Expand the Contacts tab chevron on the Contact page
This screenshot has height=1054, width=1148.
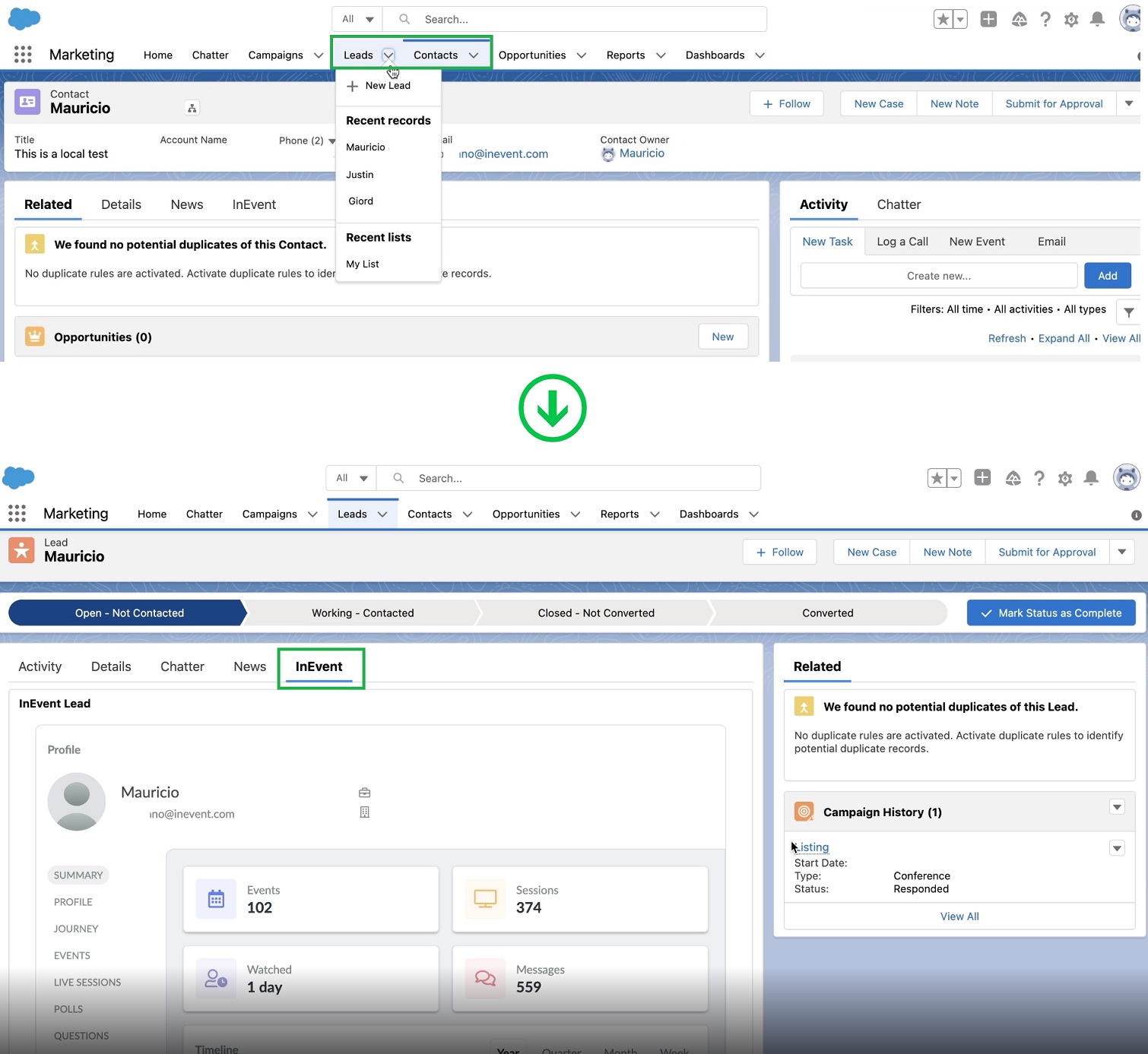[474, 55]
